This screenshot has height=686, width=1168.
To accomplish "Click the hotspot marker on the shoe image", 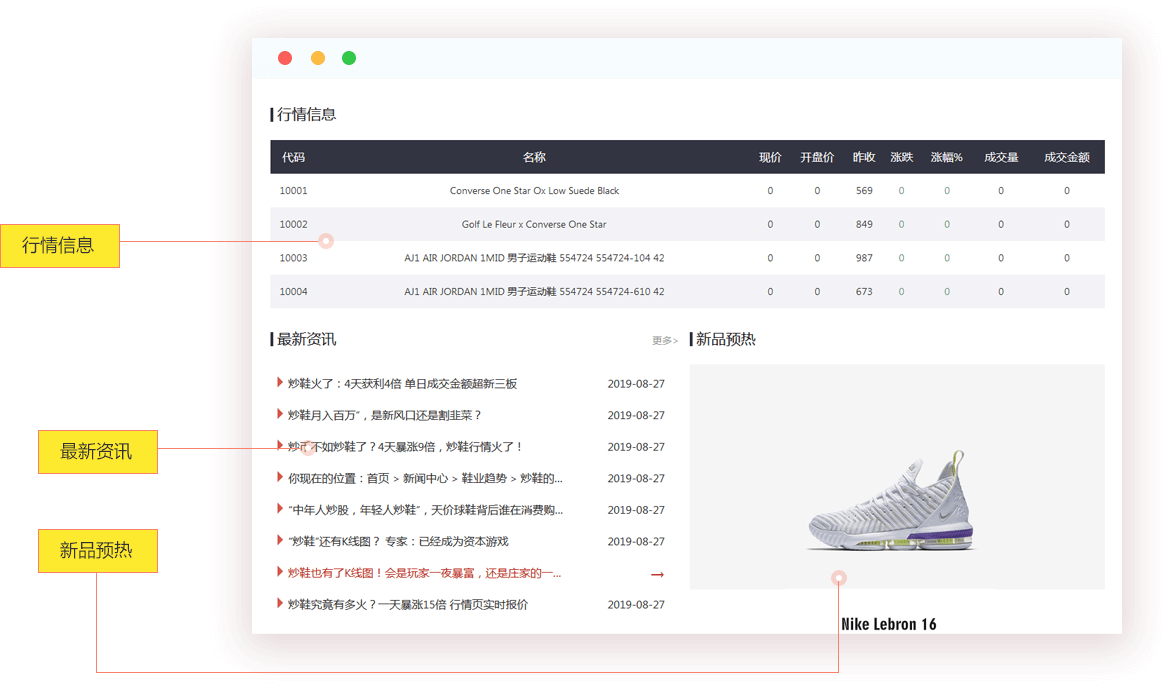I will click(x=839, y=577).
